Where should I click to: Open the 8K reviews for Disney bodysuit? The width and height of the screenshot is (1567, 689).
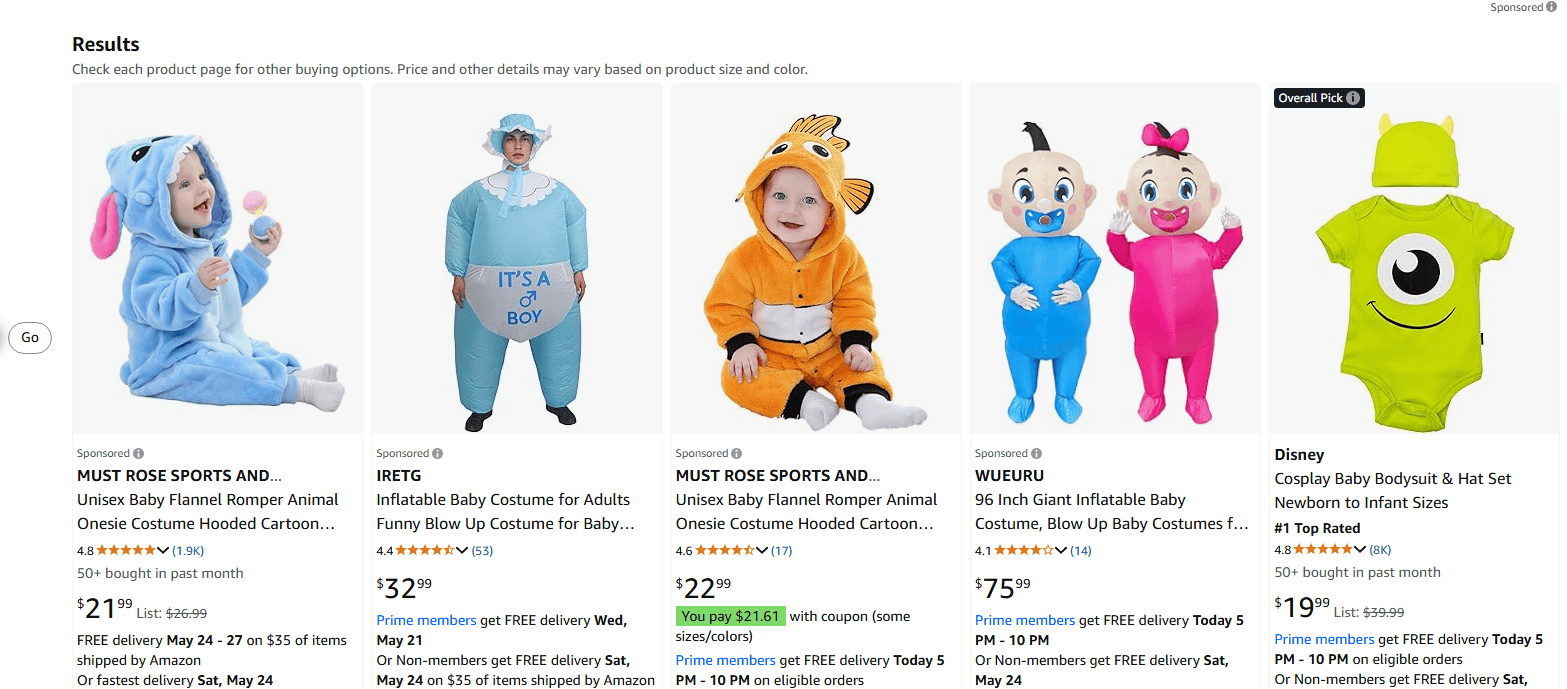[x=1380, y=549]
